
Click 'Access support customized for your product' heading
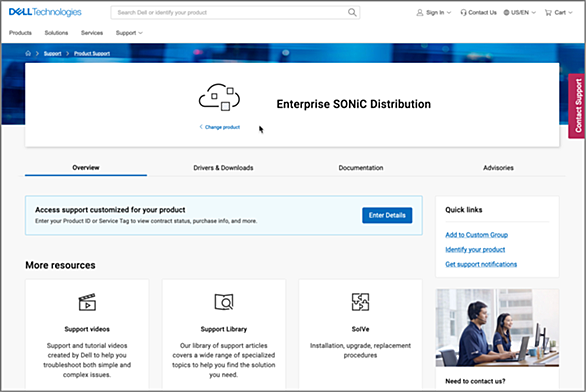[x=110, y=210]
